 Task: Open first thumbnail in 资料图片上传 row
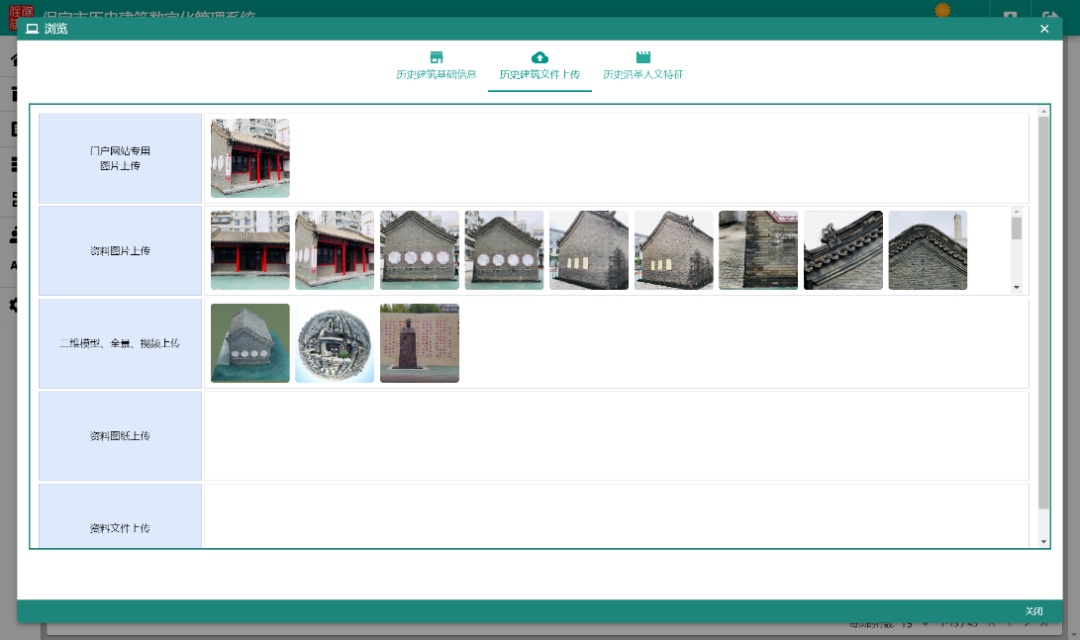tap(250, 250)
